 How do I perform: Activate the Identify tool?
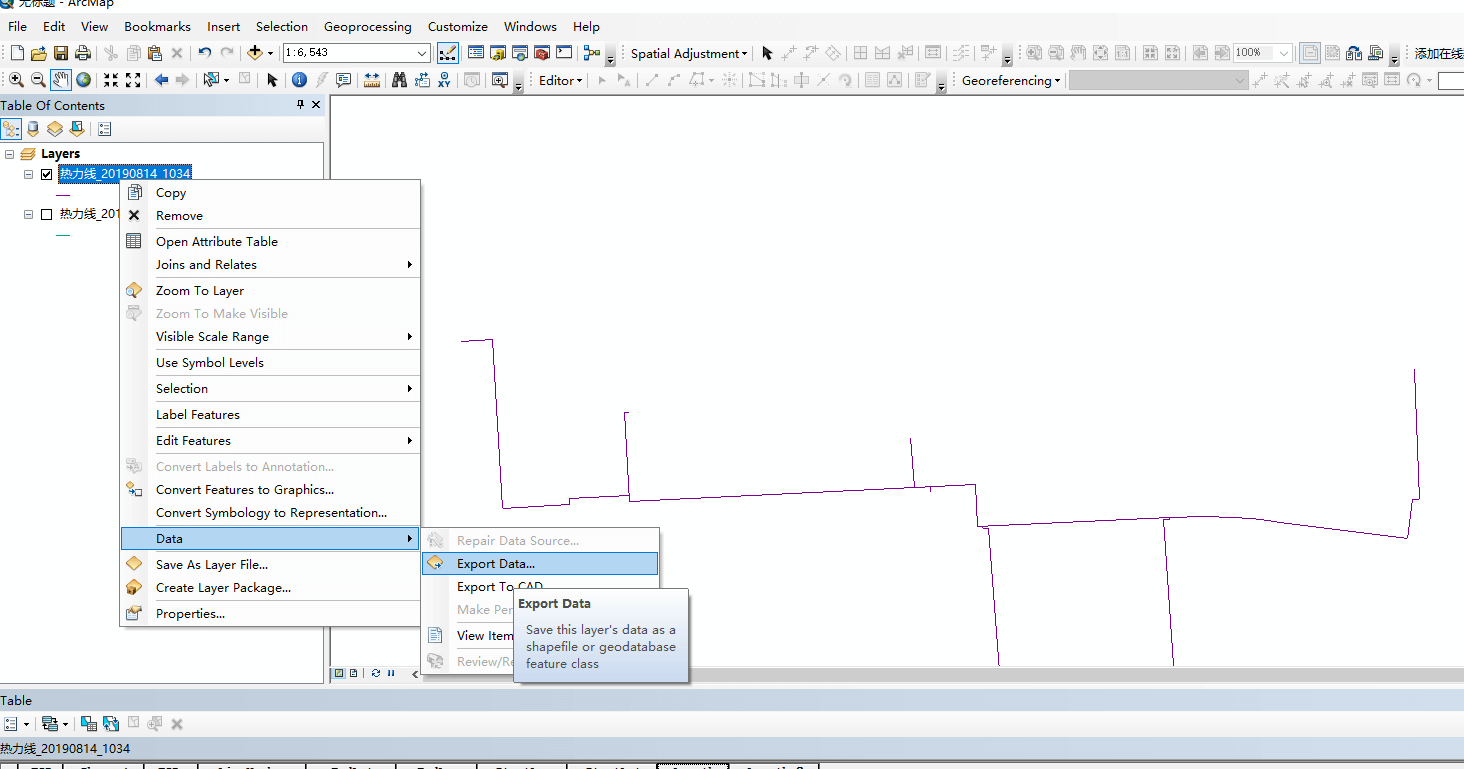click(x=299, y=80)
